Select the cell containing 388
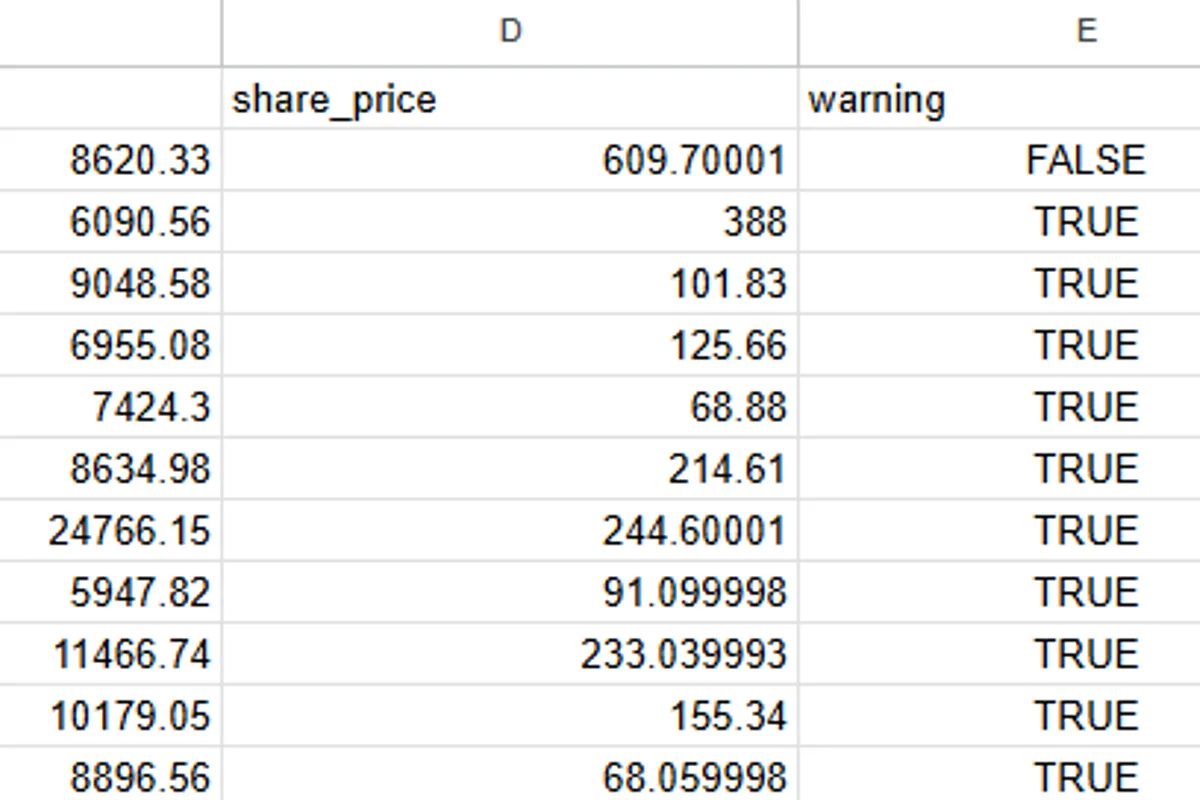This screenshot has width=1200, height=800. pyautogui.click(x=510, y=222)
